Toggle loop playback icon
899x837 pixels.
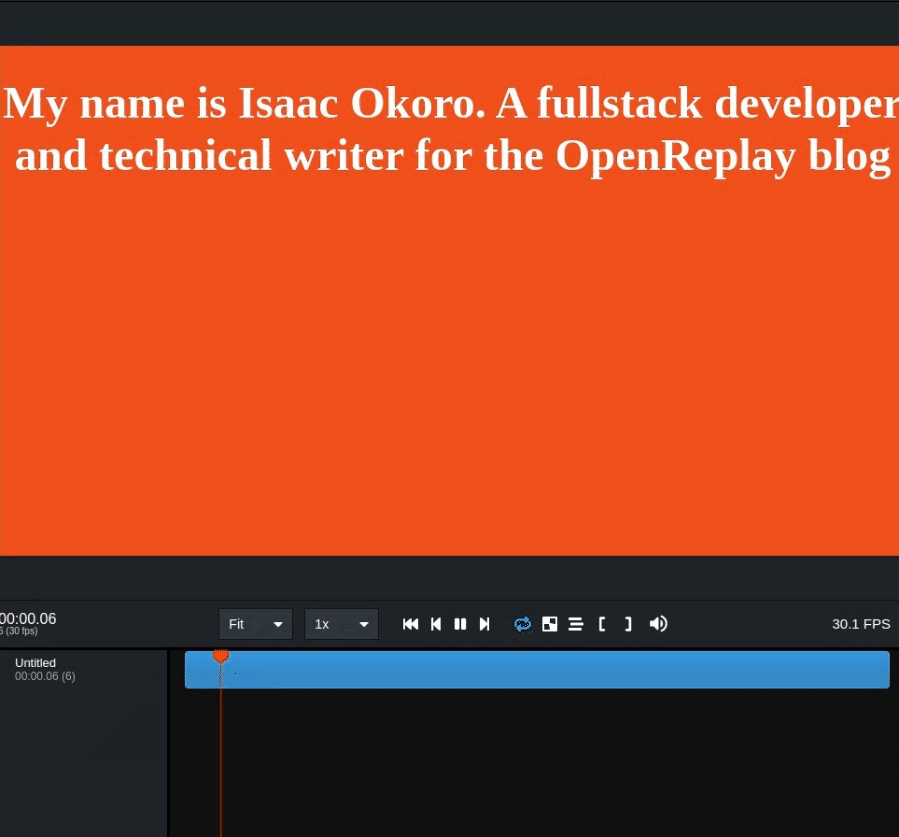pyautogui.click(x=522, y=624)
